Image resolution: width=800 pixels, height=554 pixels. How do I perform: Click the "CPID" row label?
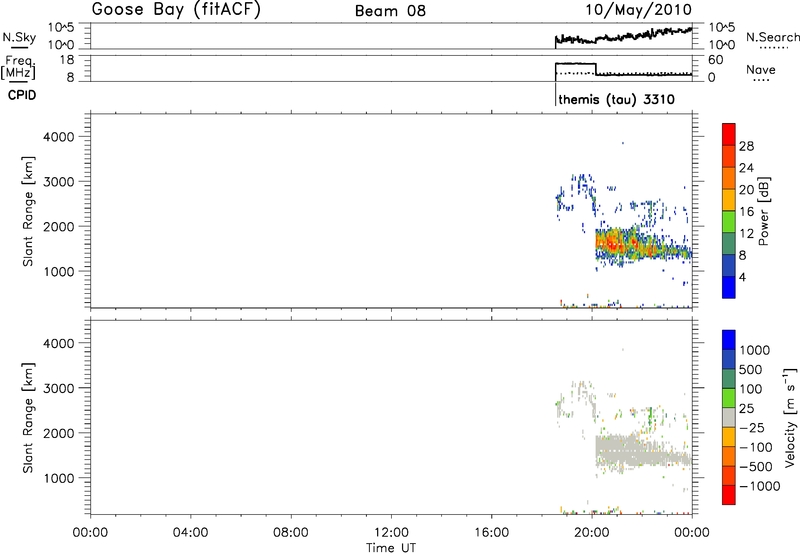pyautogui.click(x=22, y=95)
